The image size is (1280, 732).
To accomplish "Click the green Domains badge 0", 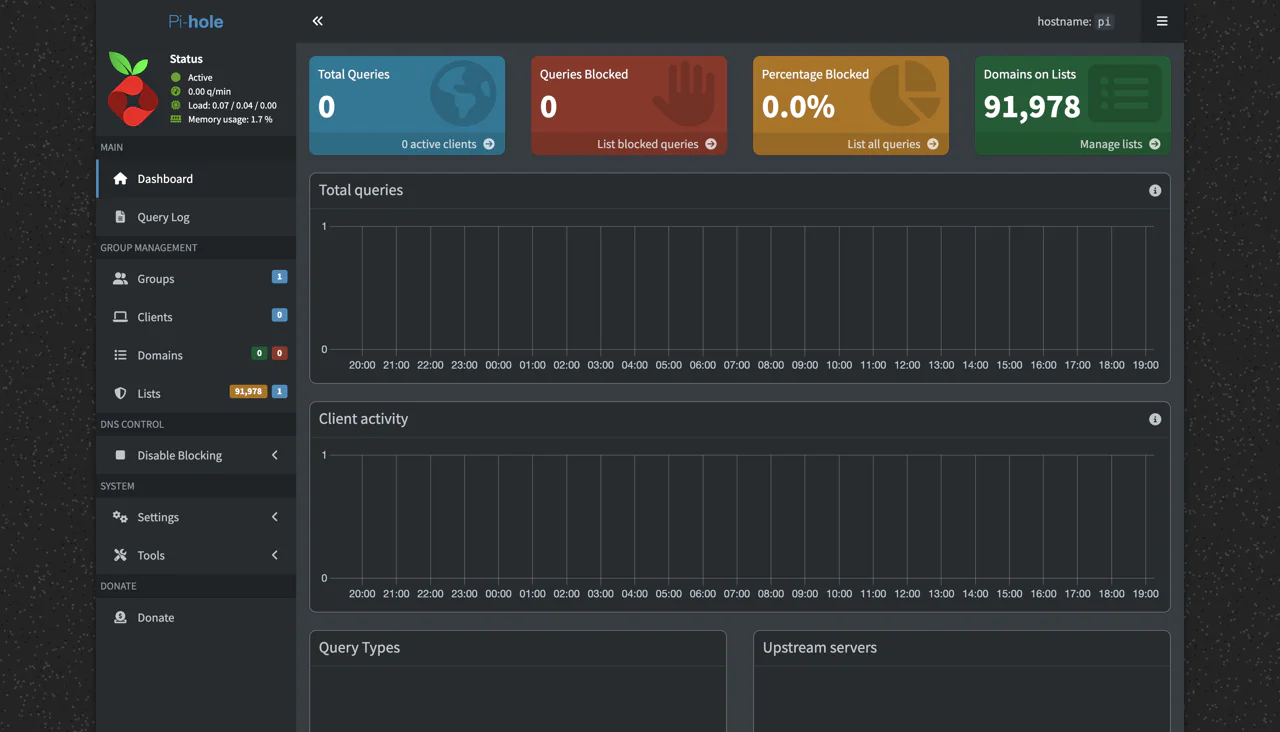I will click(259, 353).
